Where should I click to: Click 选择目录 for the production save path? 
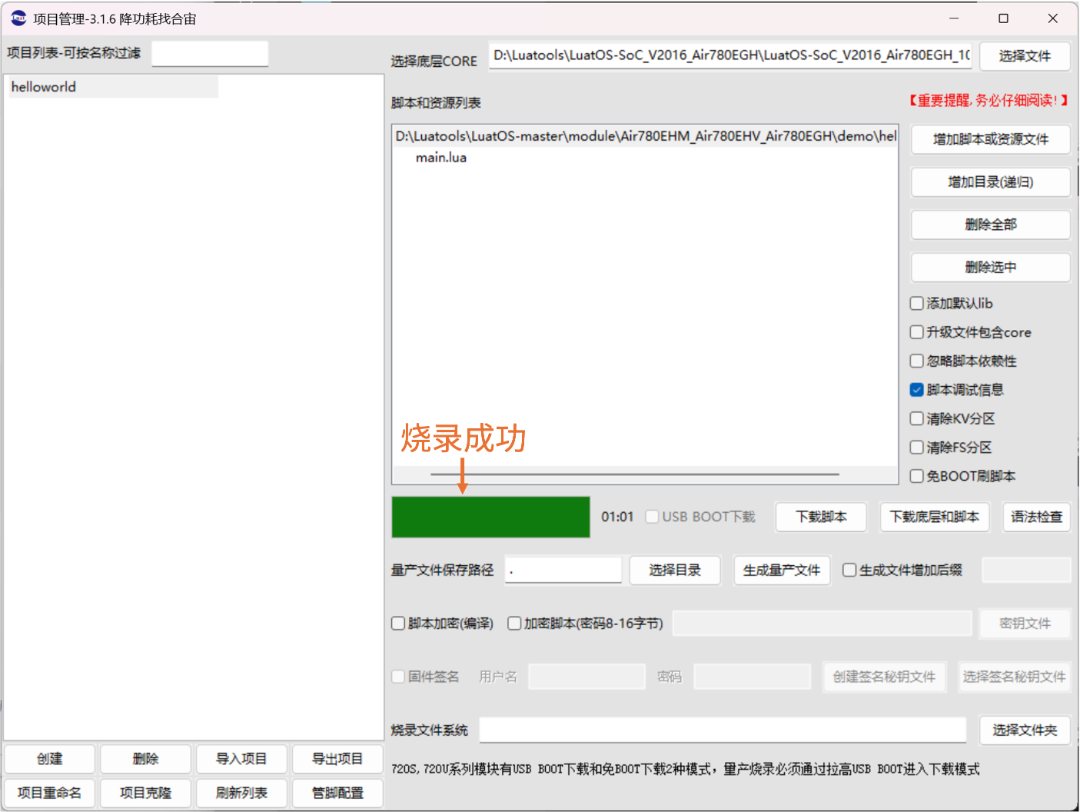[x=675, y=569]
